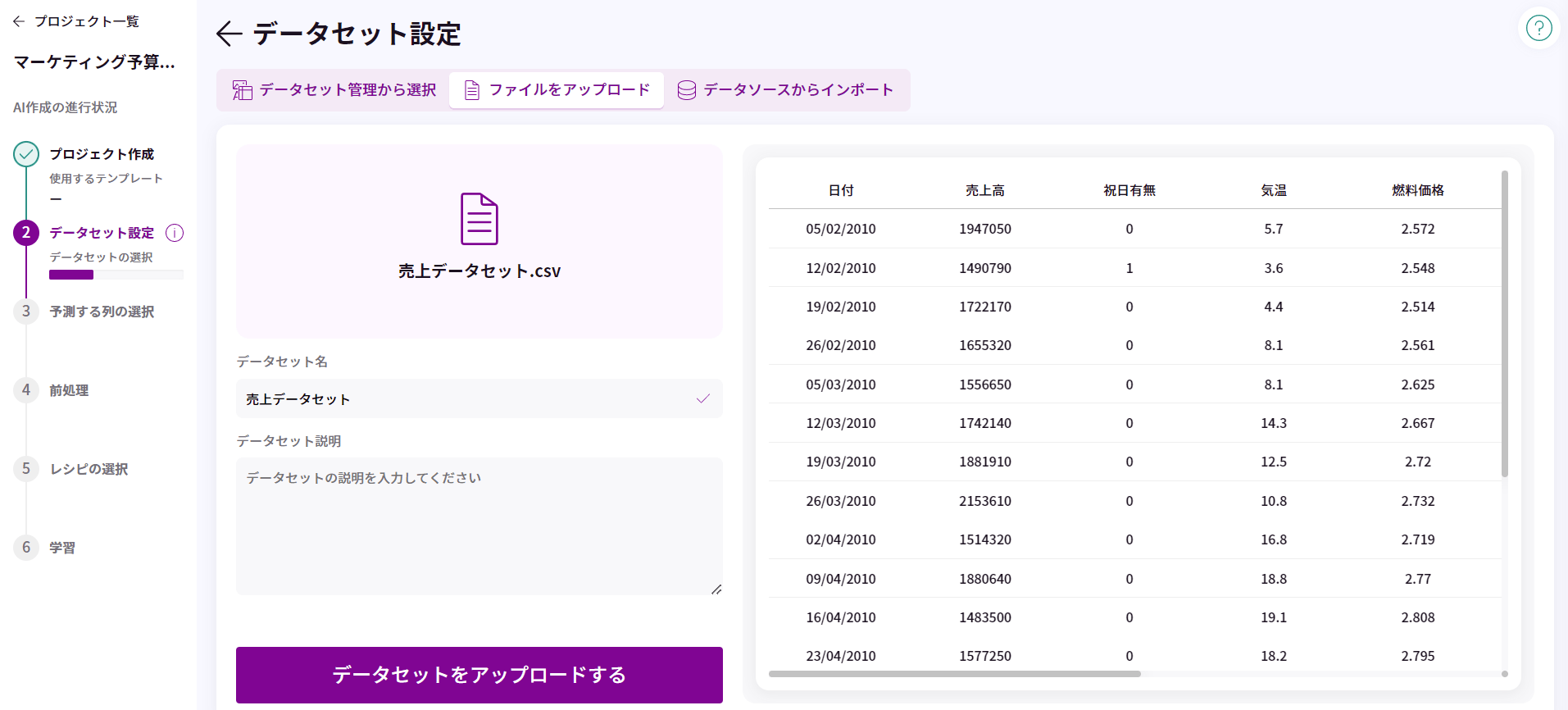Image resolution: width=1568 pixels, height=710 pixels.
Task: Click the back arrow beside データセット設定 title
Action: point(229,34)
